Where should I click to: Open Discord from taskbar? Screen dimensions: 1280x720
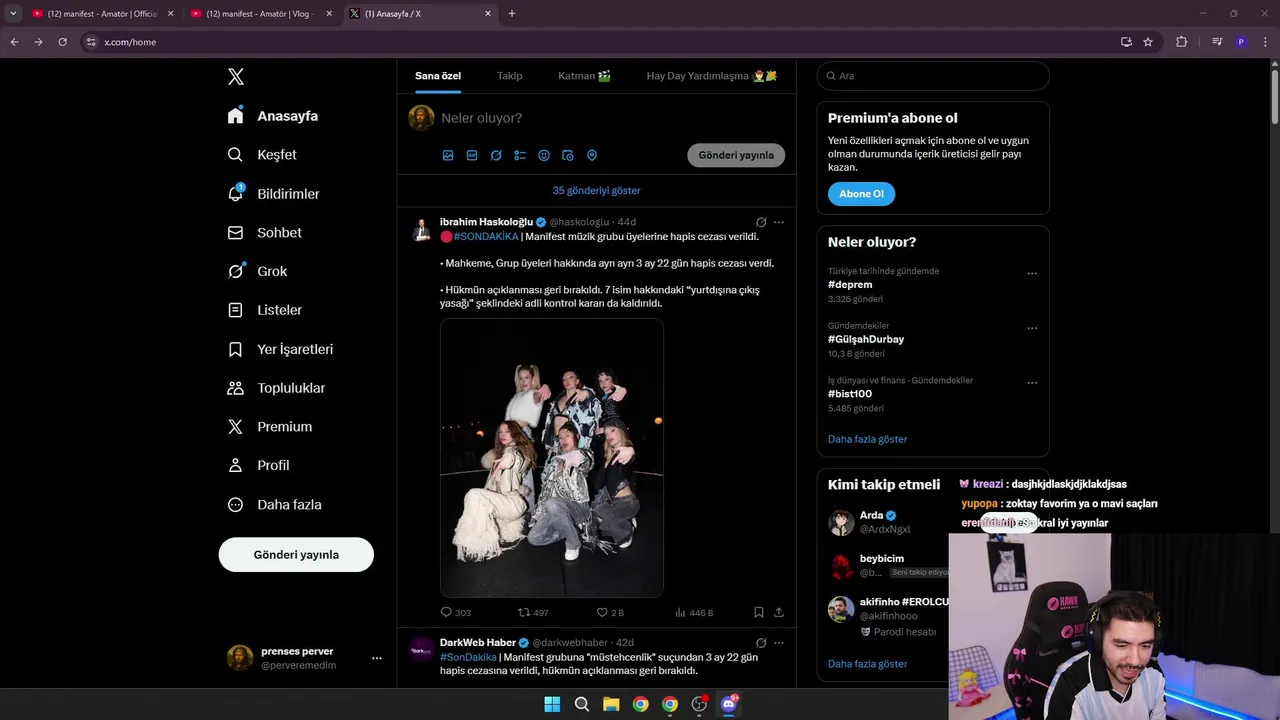tap(729, 704)
